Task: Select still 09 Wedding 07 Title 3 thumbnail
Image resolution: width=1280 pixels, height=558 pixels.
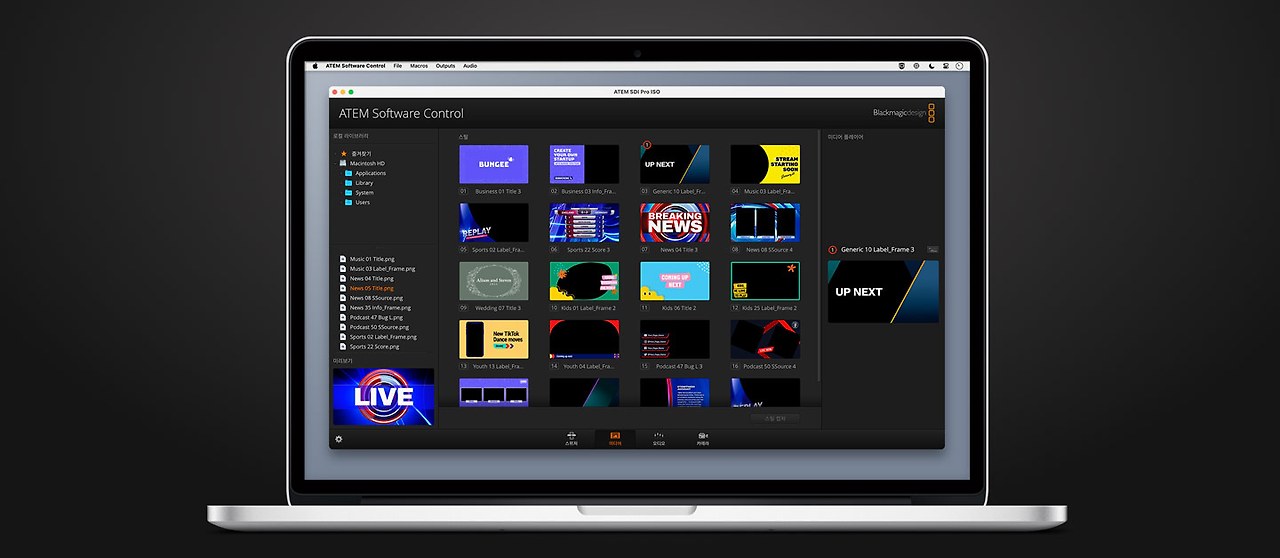Action: click(494, 281)
